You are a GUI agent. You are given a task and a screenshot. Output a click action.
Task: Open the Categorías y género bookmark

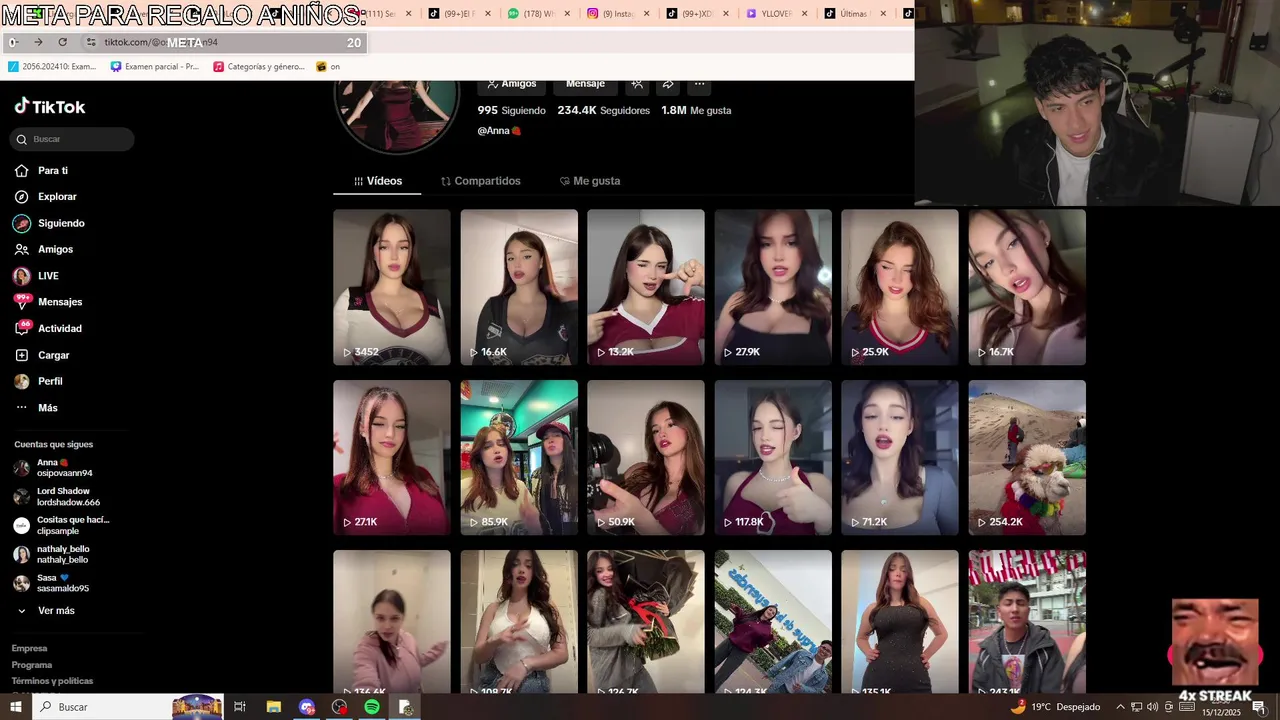(258, 67)
